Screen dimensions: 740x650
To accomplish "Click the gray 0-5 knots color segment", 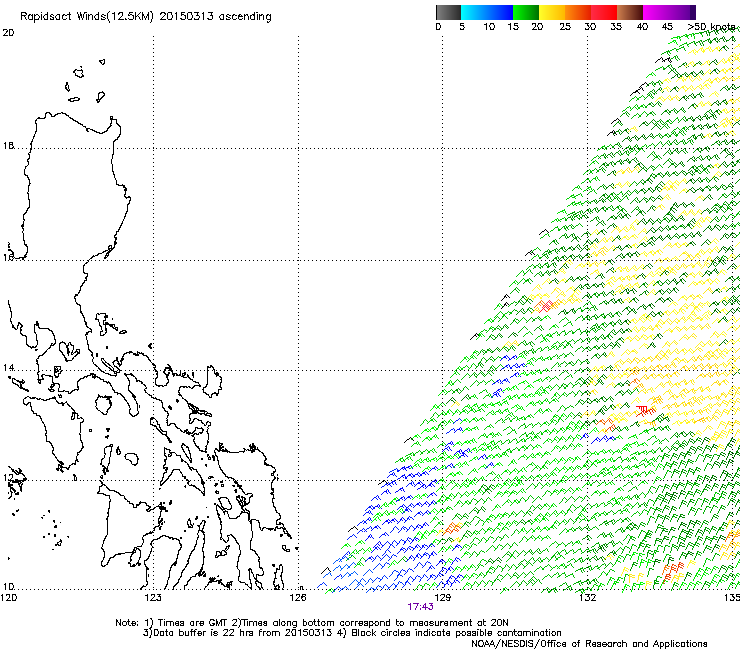I will pos(448,12).
